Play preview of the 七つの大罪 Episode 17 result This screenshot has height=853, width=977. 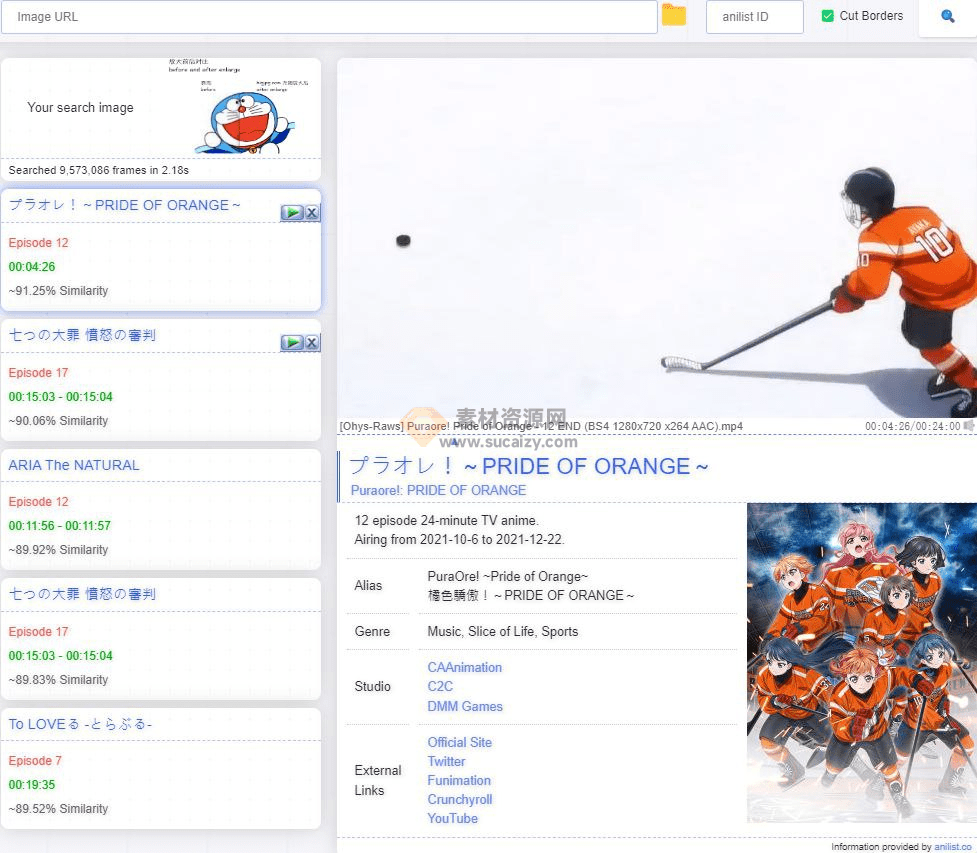[291, 341]
